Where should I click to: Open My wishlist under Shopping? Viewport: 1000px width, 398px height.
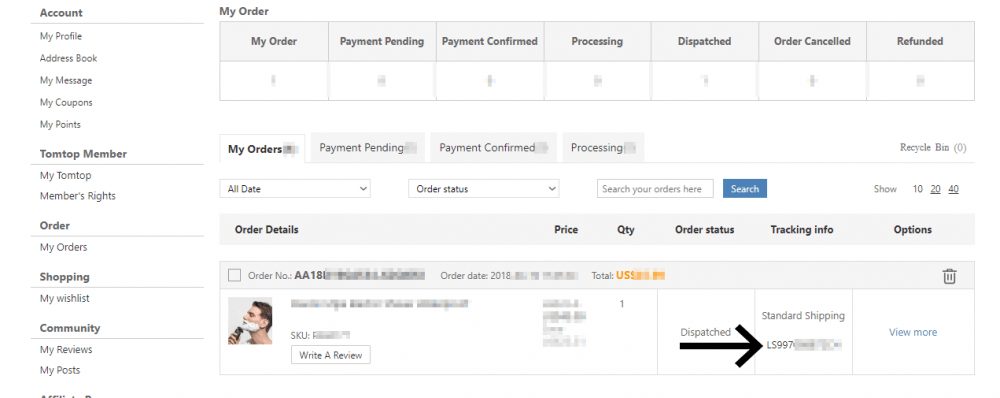pyautogui.click(x=64, y=298)
